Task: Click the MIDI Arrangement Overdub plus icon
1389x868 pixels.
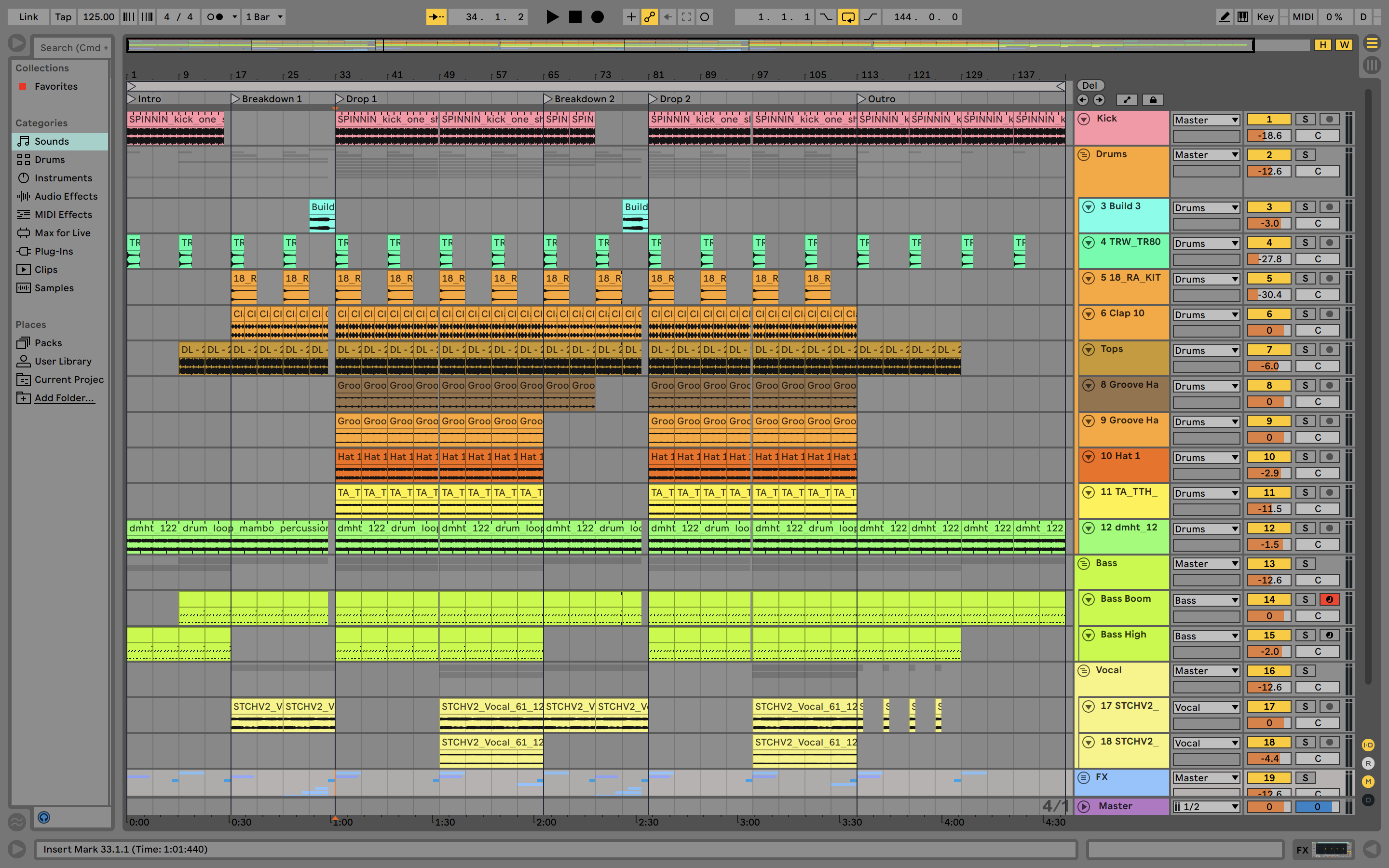Action: point(630,17)
